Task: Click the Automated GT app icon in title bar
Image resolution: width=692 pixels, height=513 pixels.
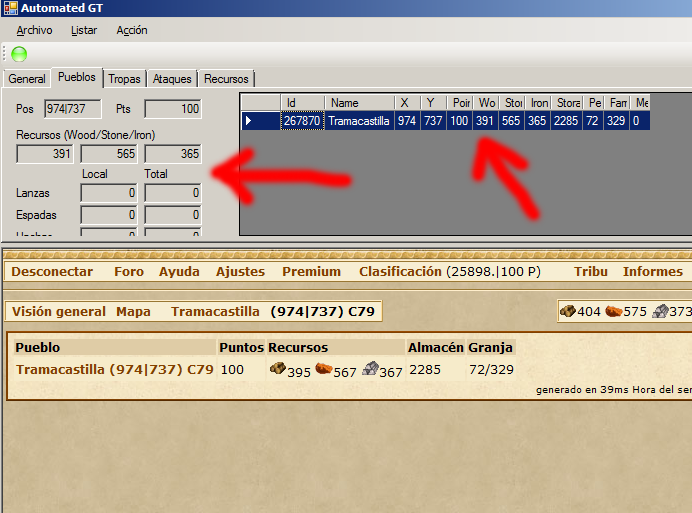Action: pyautogui.click(x=11, y=8)
